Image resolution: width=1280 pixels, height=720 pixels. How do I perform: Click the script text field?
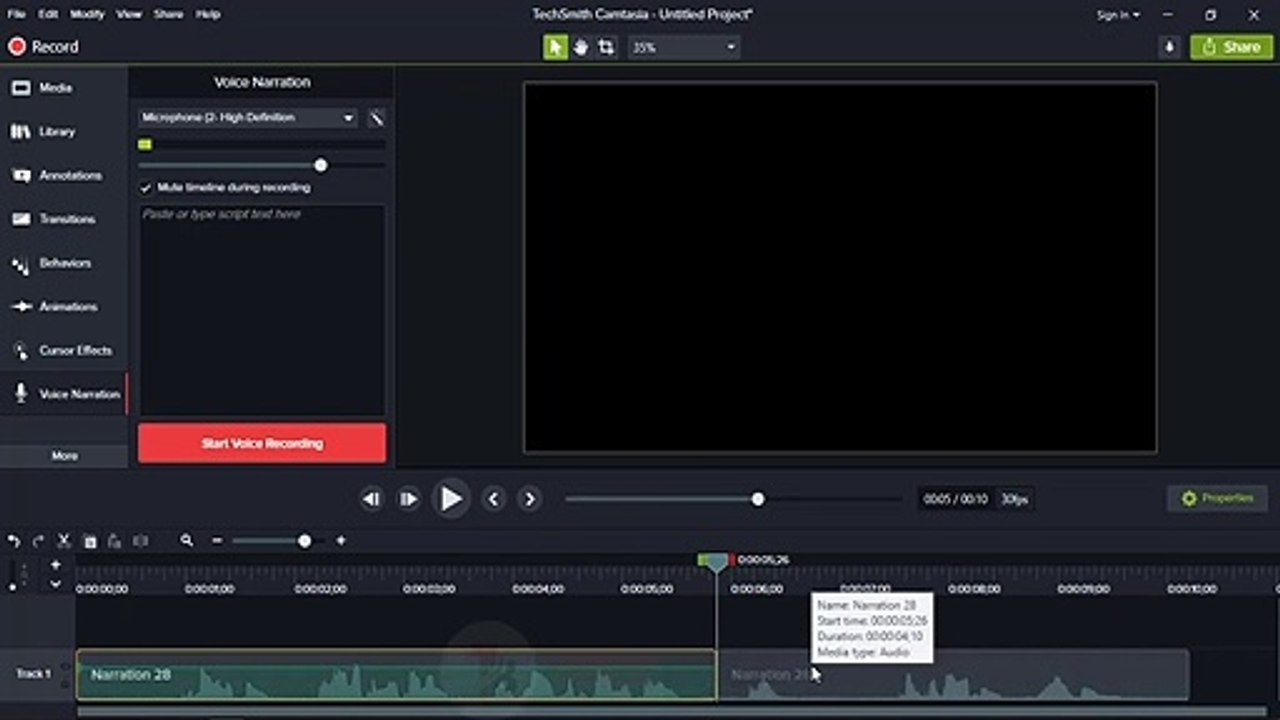pos(262,310)
